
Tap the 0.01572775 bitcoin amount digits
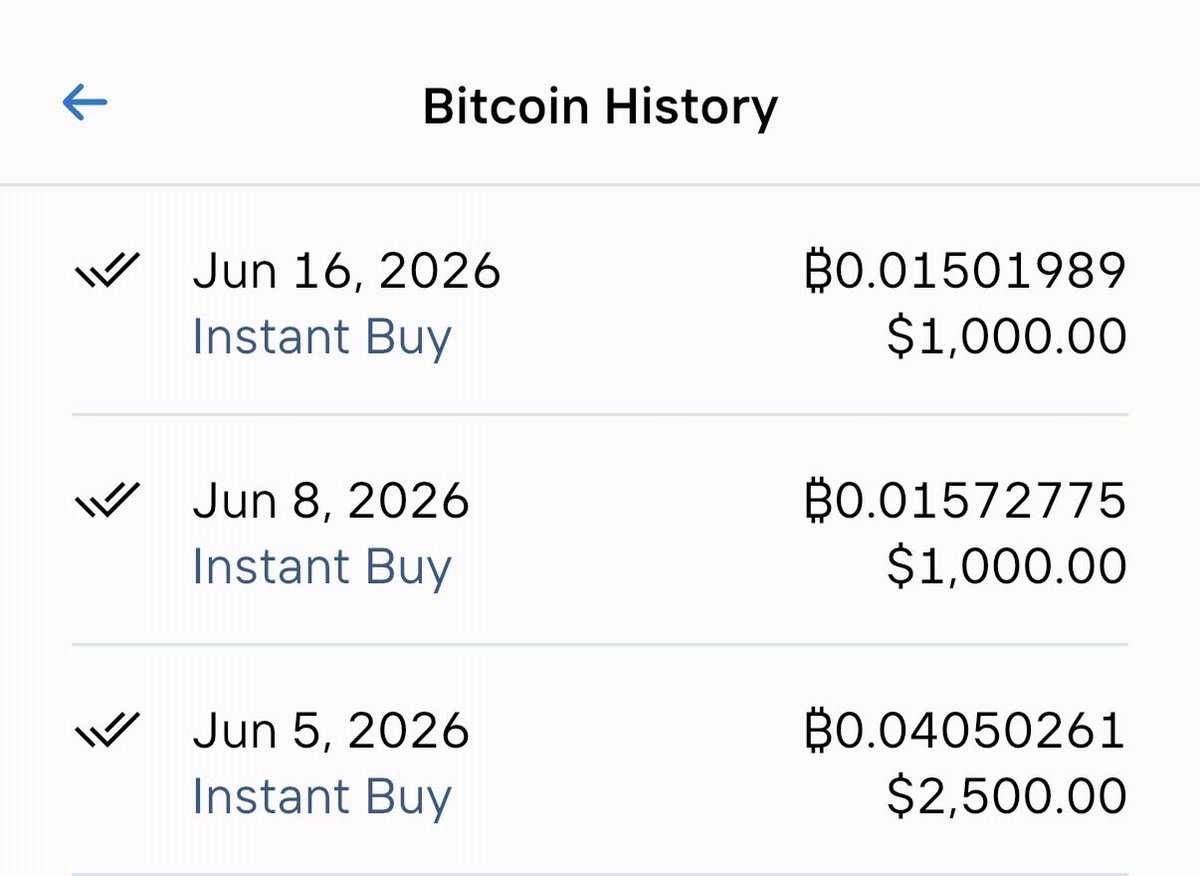(x=980, y=501)
